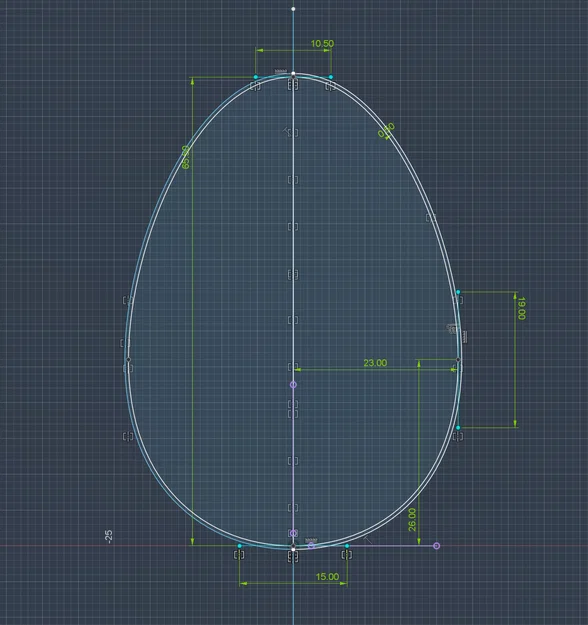Pick the cyan handle point at the left end of the 15.00 dimension
Image resolution: width=588 pixels, height=625 pixels.
point(240,546)
